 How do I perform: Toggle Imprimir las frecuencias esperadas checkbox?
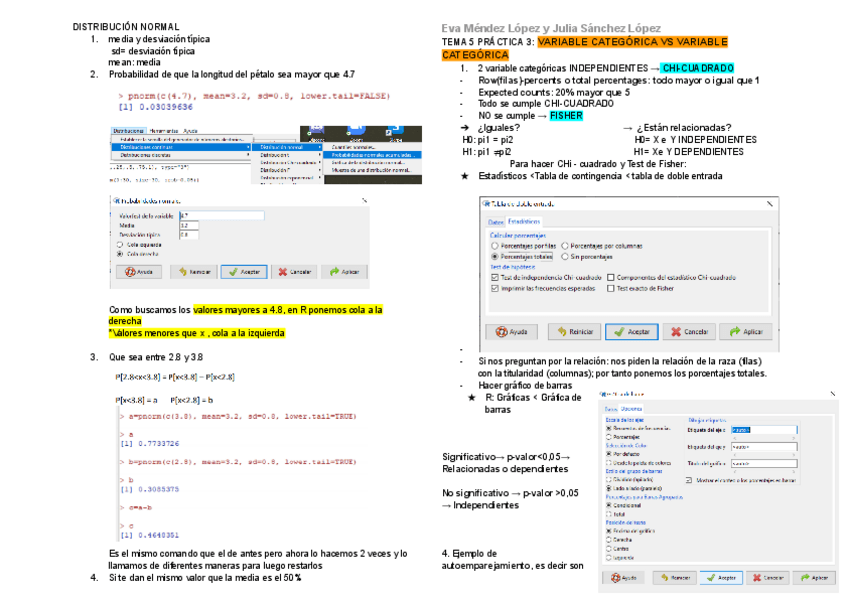pos(494,288)
